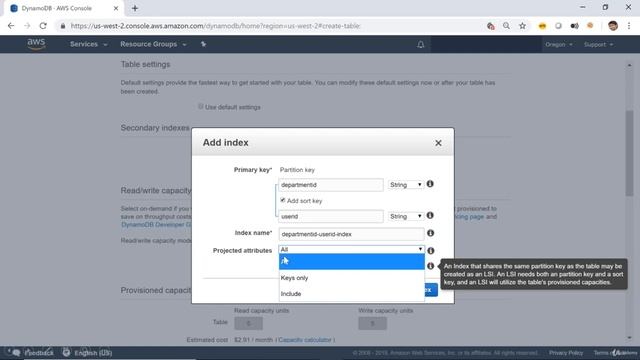Select the highlighted All option
The image size is (640, 360).
pos(351,262)
